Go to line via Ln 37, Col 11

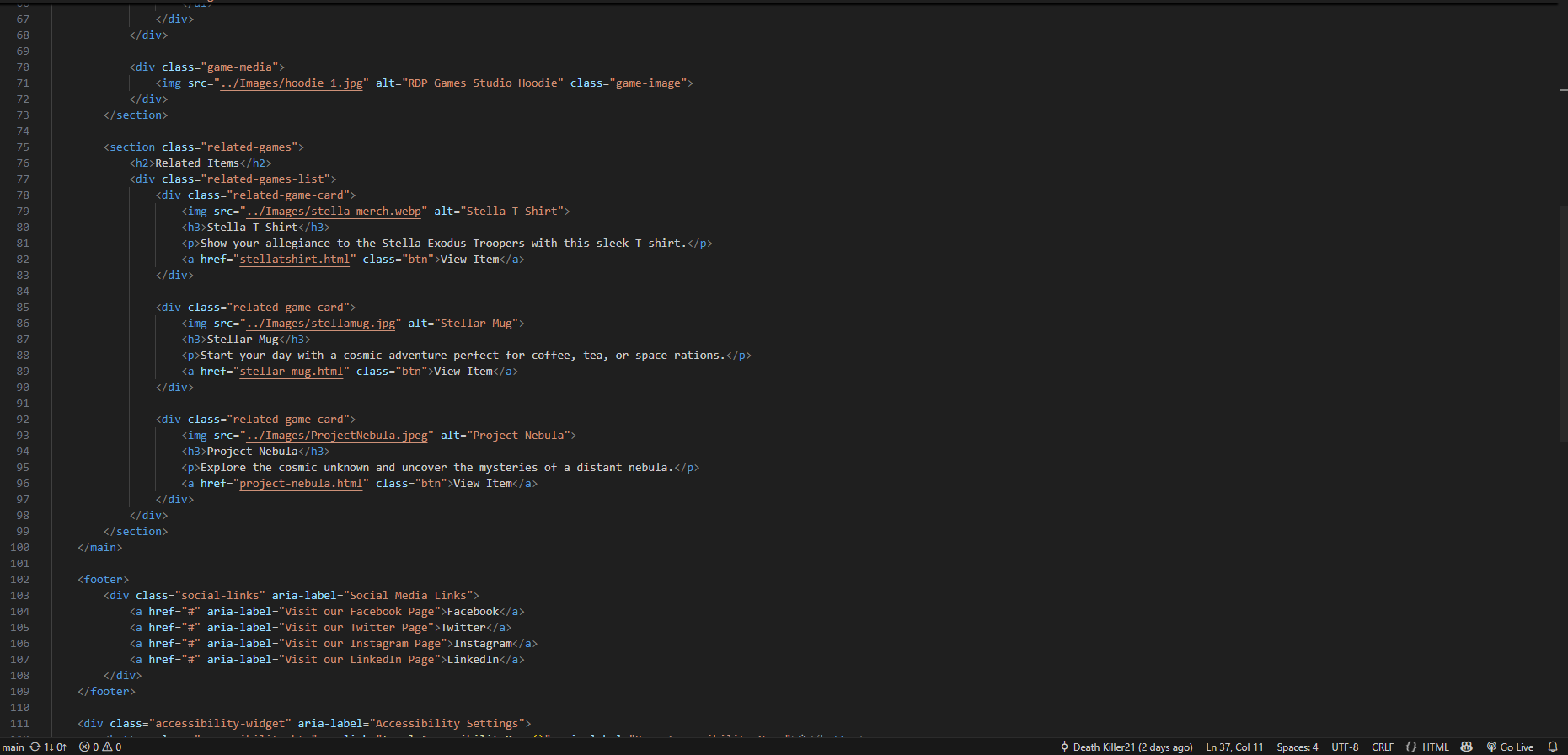(x=1234, y=747)
